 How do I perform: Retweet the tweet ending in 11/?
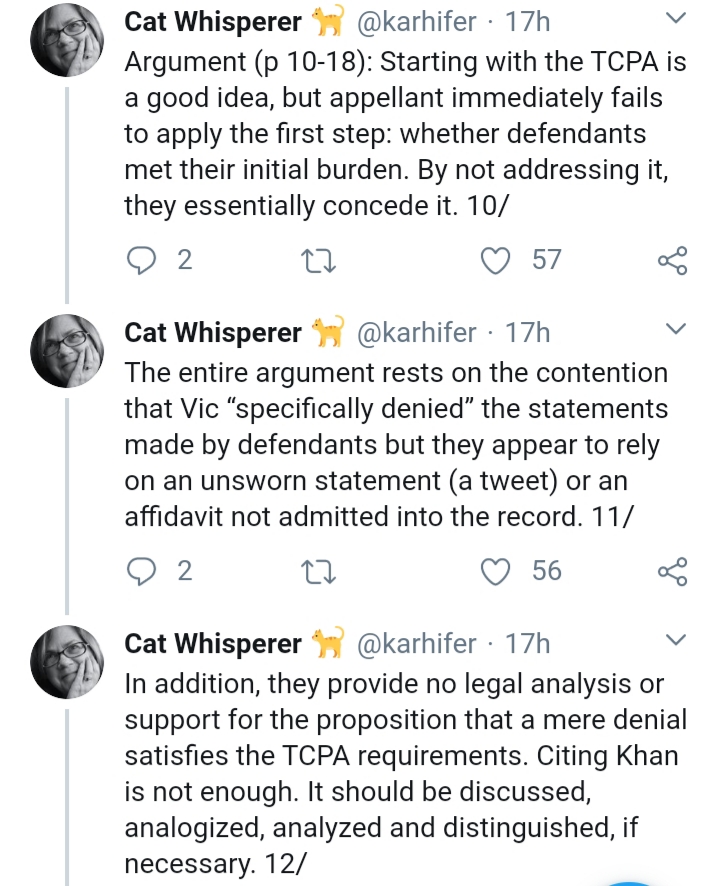click(x=318, y=572)
